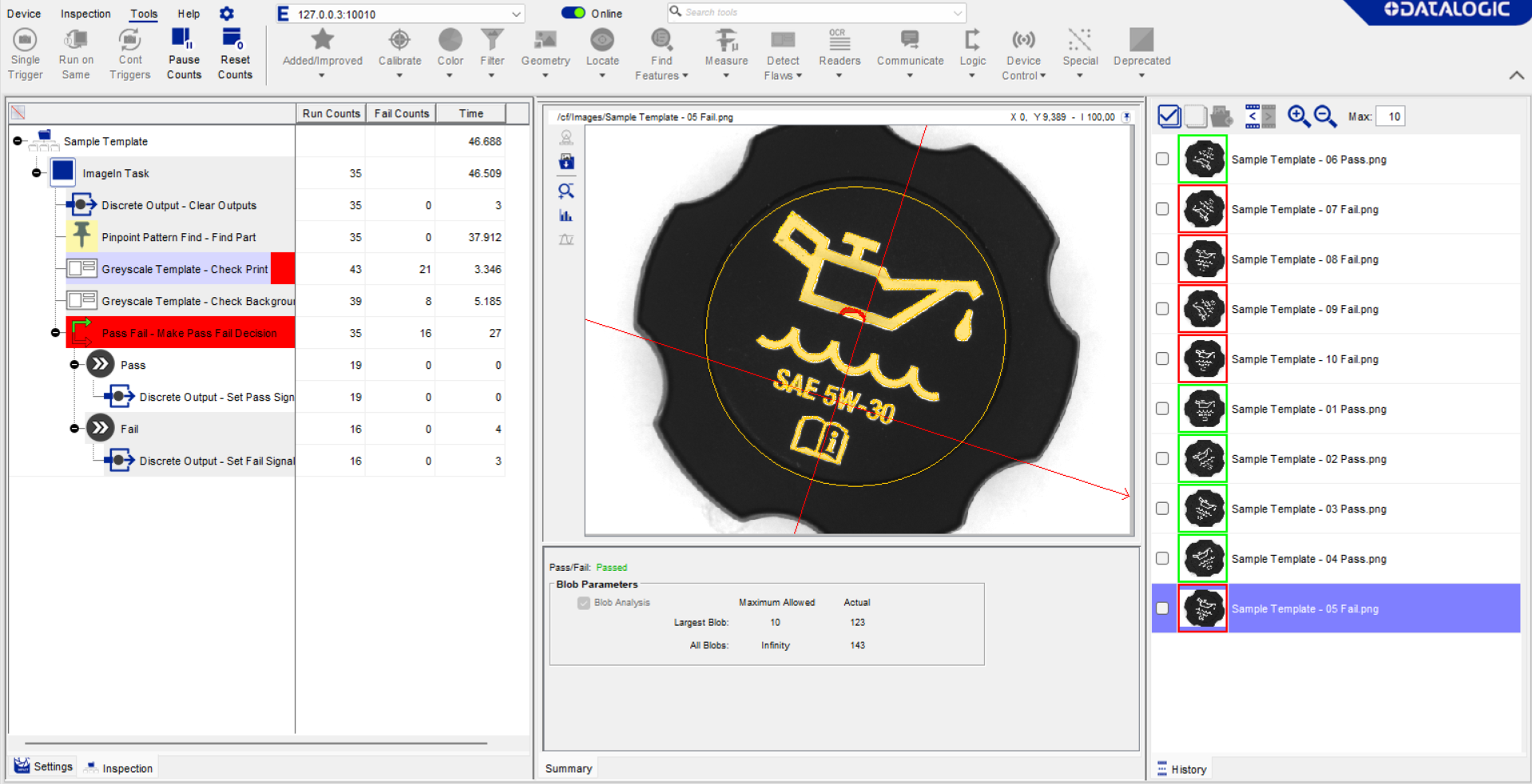1532x784 pixels.
Task: Click the Single Trigger icon
Action: coord(25,40)
